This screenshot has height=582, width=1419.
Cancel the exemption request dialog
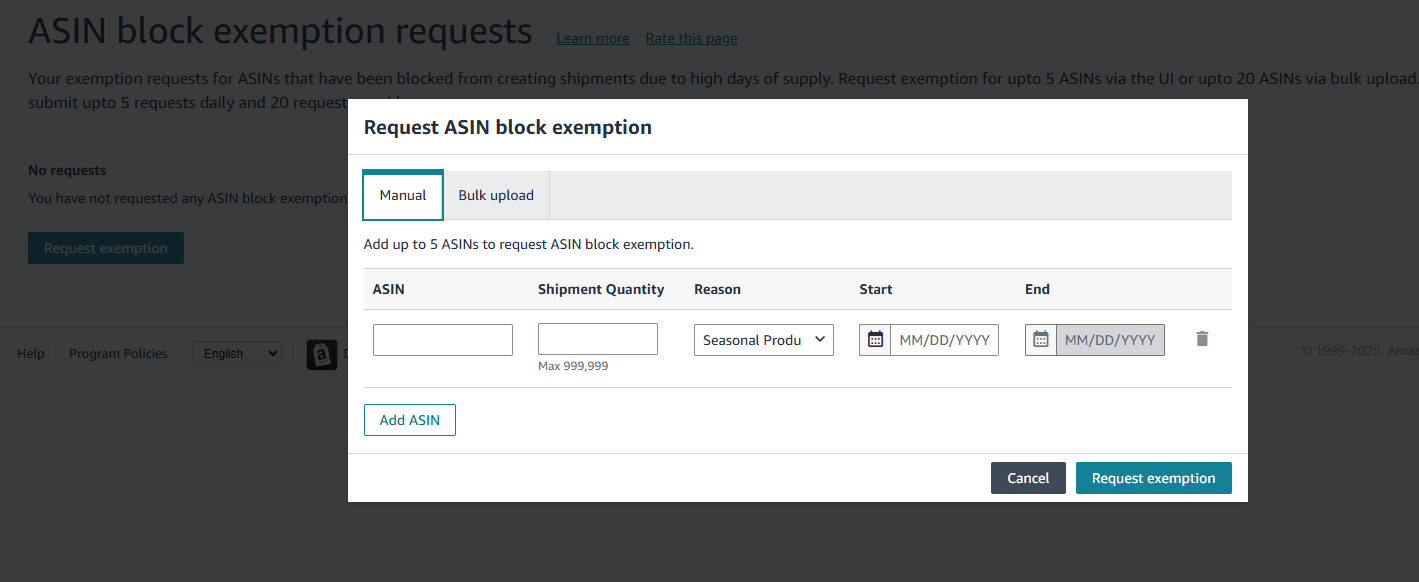click(x=1028, y=478)
